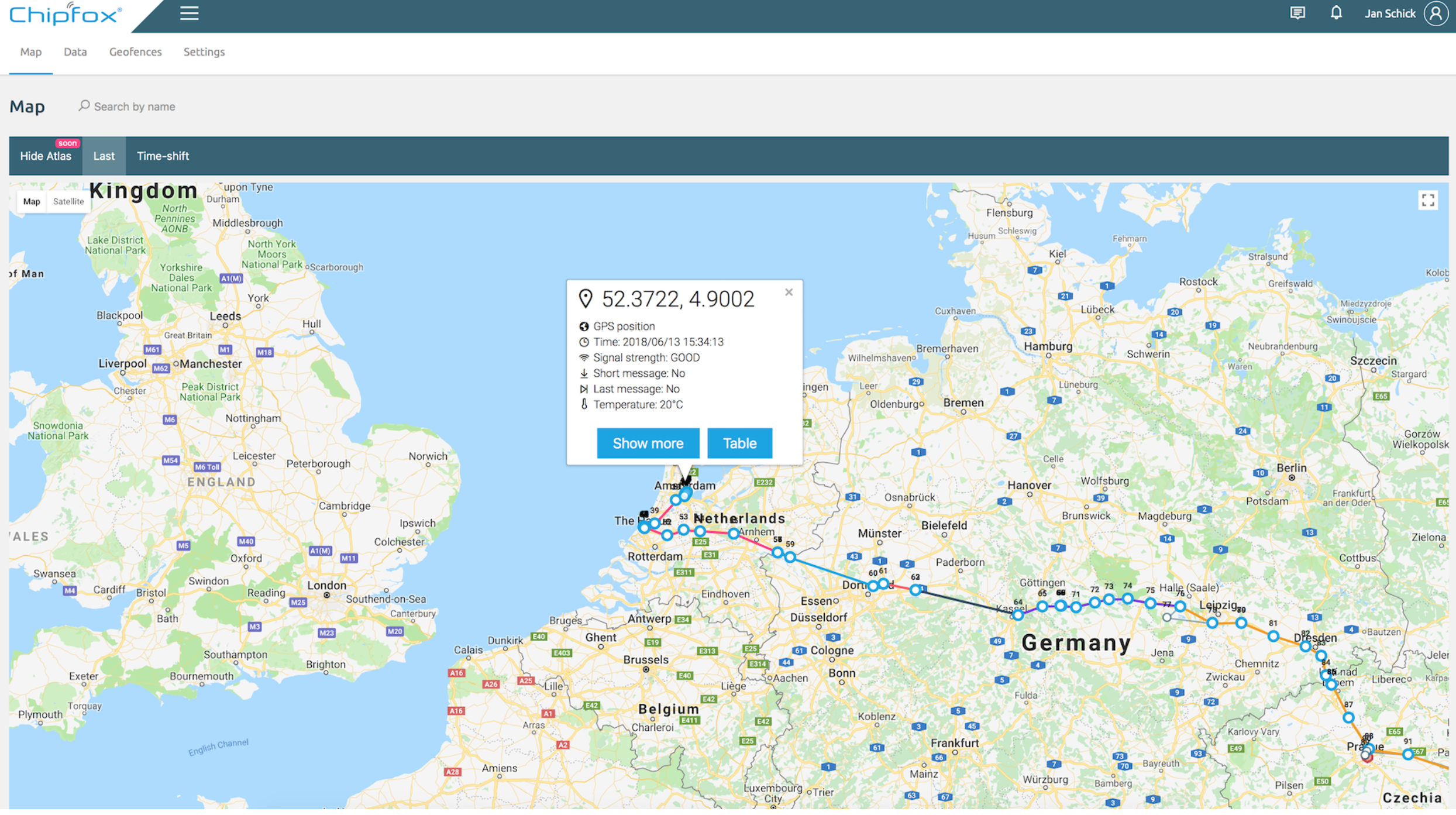The width and height of the screenshot is (1456, 815).
Task: Open the Jan Schick user avatar
Action: point(1436,13)
